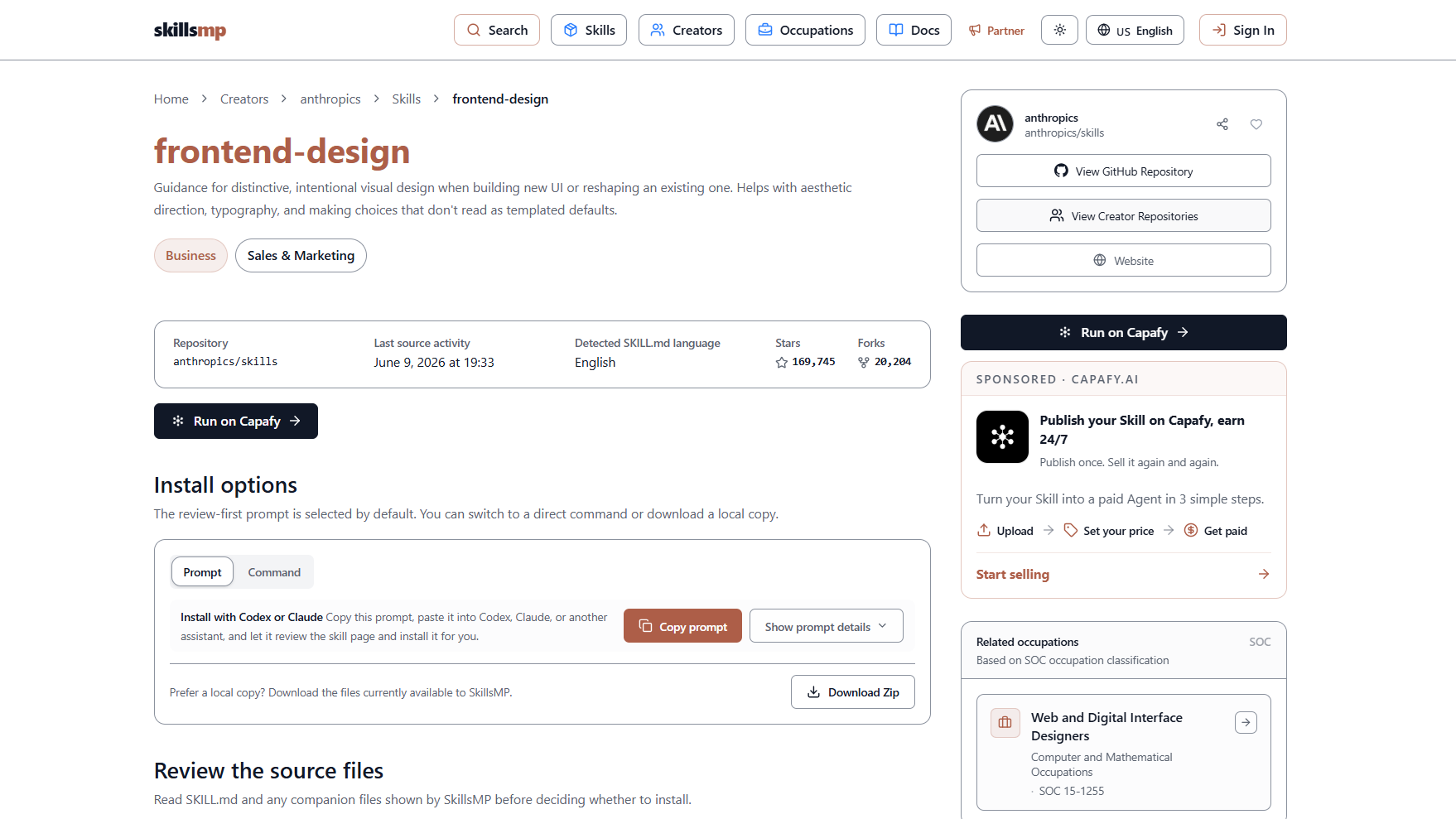Click the Business category tag
1456x819 pixels.
(x=190, y=255)
